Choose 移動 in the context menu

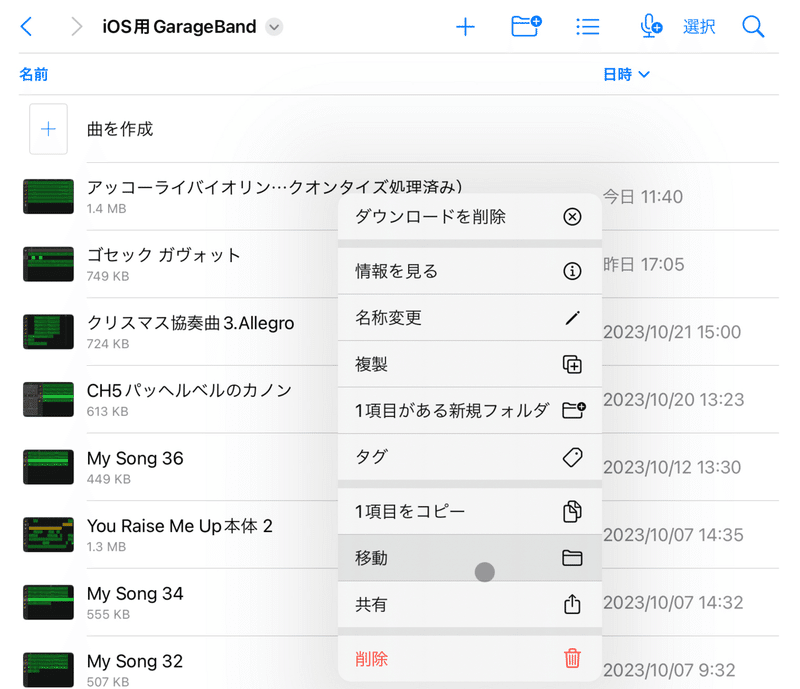coord(470,558)
